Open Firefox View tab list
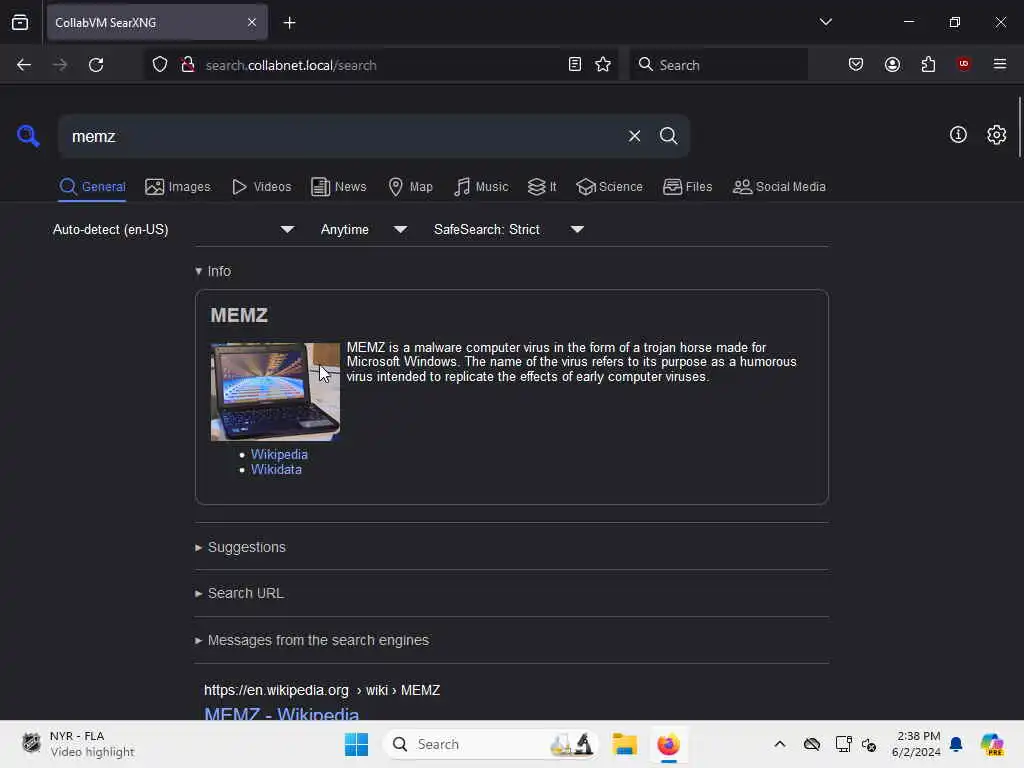1024x768 pixels. click(20, 23)
